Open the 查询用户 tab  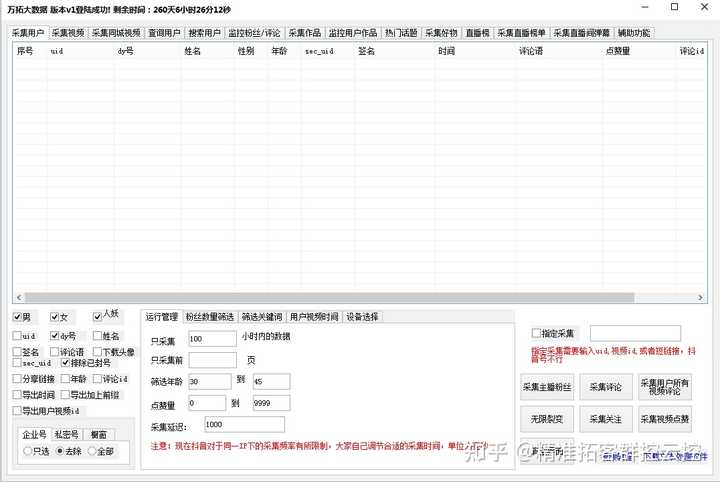pos(164,33)
